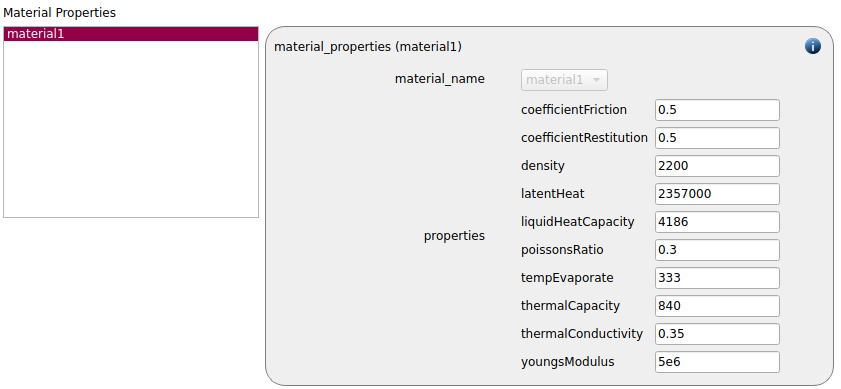This screenshot has width=841, height=389.
Task: Edit the thermalCapacity value field
Action: [717, 306]
